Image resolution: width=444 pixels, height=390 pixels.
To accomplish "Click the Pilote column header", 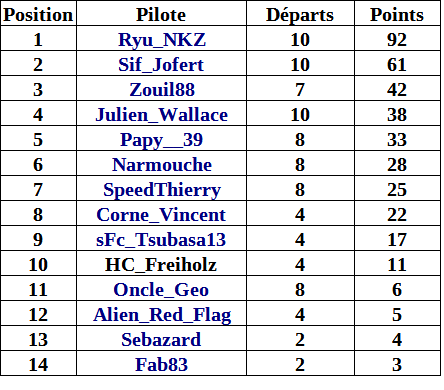I will (x=161, y=15).
